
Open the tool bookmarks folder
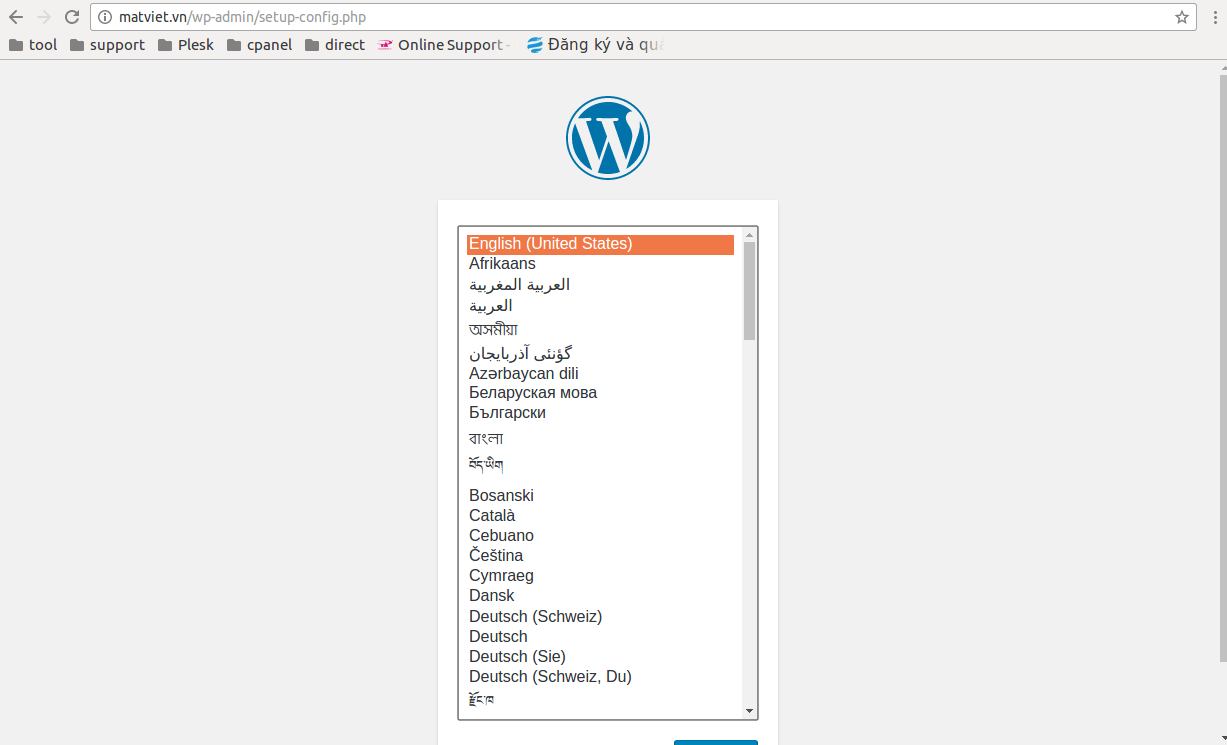[x=33, y=45]
